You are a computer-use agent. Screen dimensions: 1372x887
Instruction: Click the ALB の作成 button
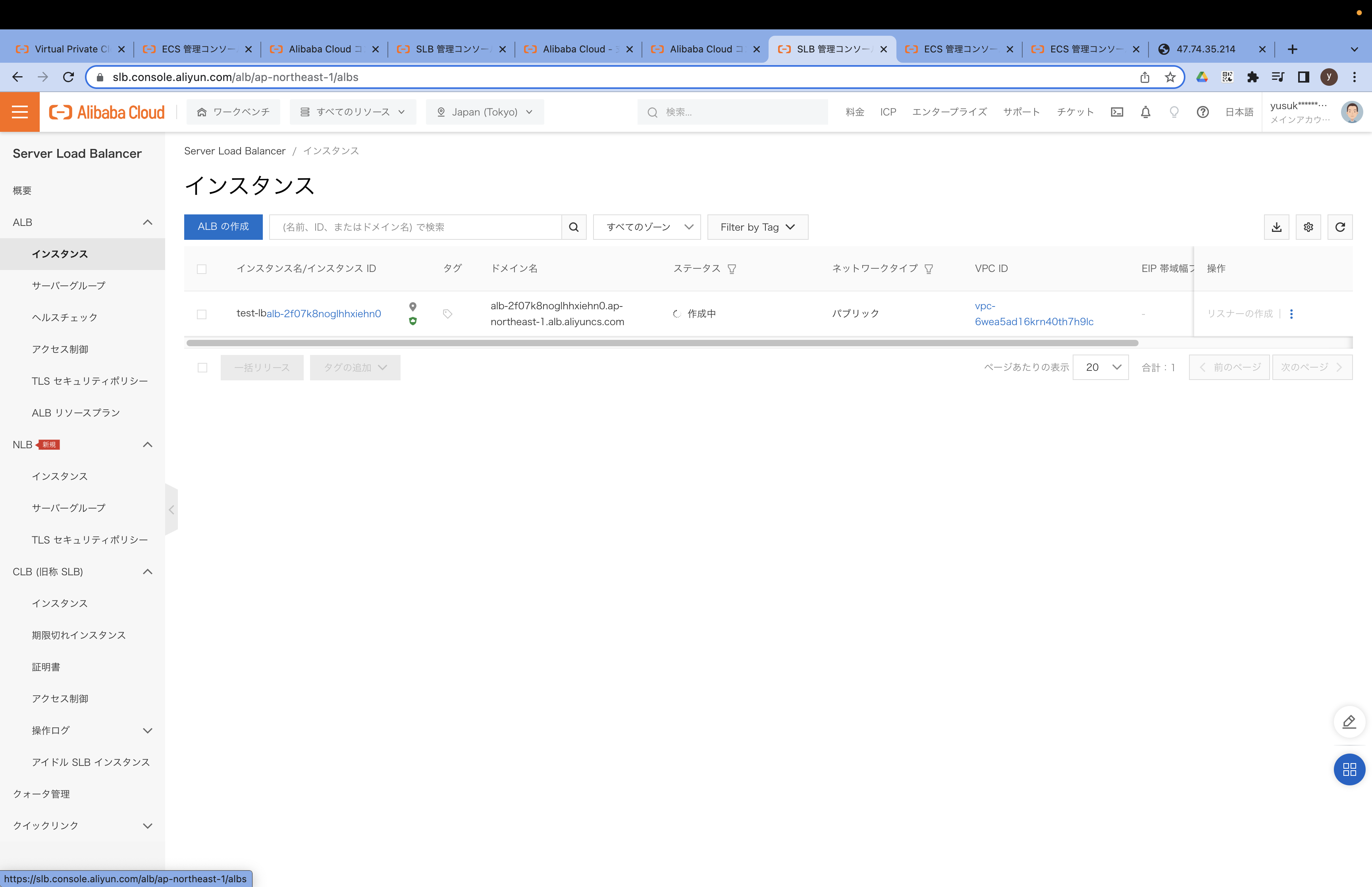coord(223,227)
